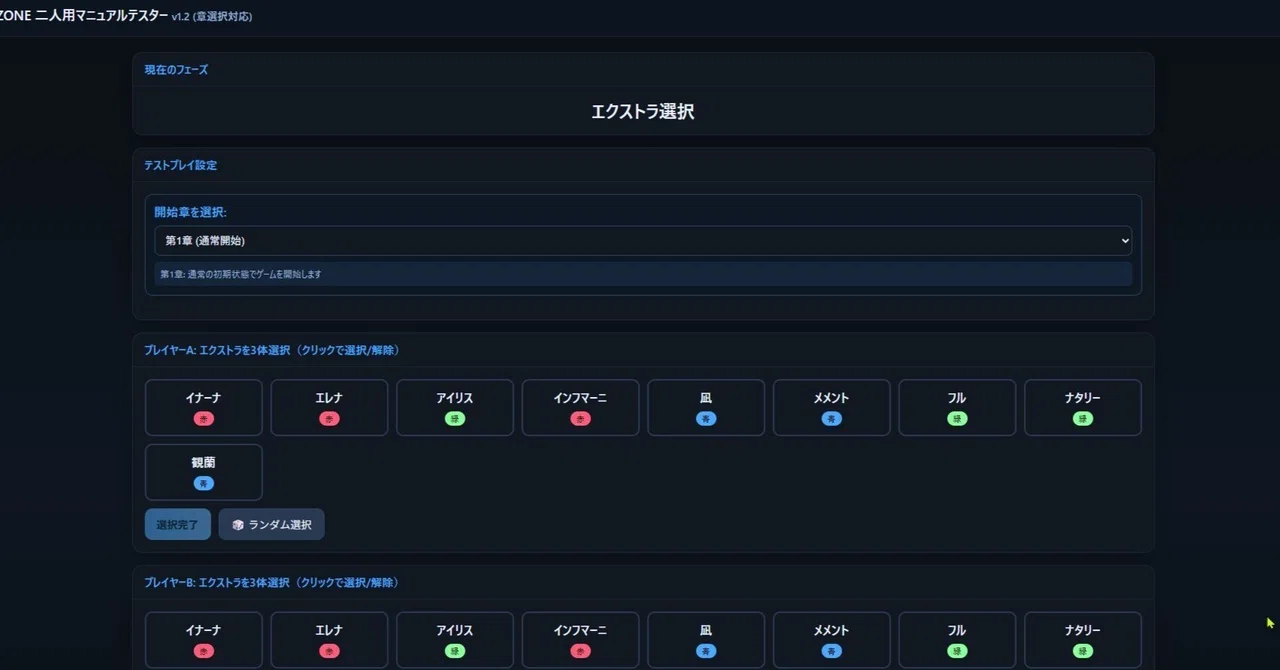1280x670 pixels.
Task: Select ナタリー card in Player A section
Action: tap(1083, 407)
